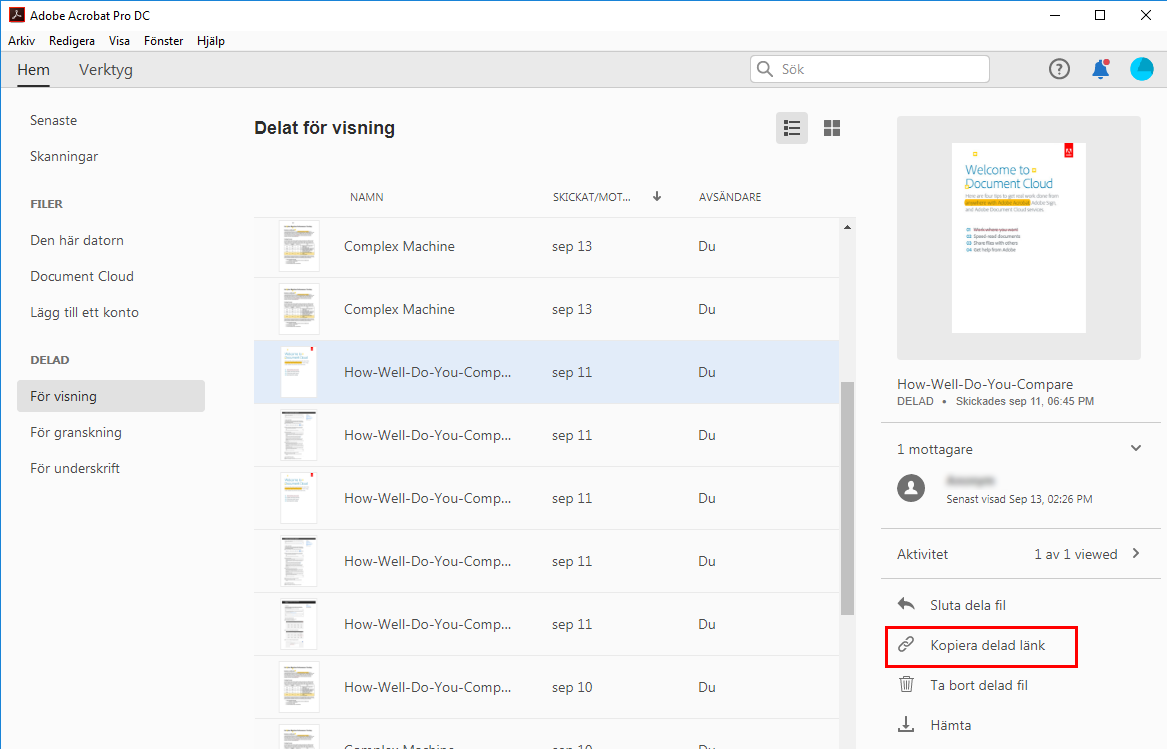This screenshot has width=1167, height=749.
Task: Open Skanningar in sidebar
Action: click(x=64, y=156)
